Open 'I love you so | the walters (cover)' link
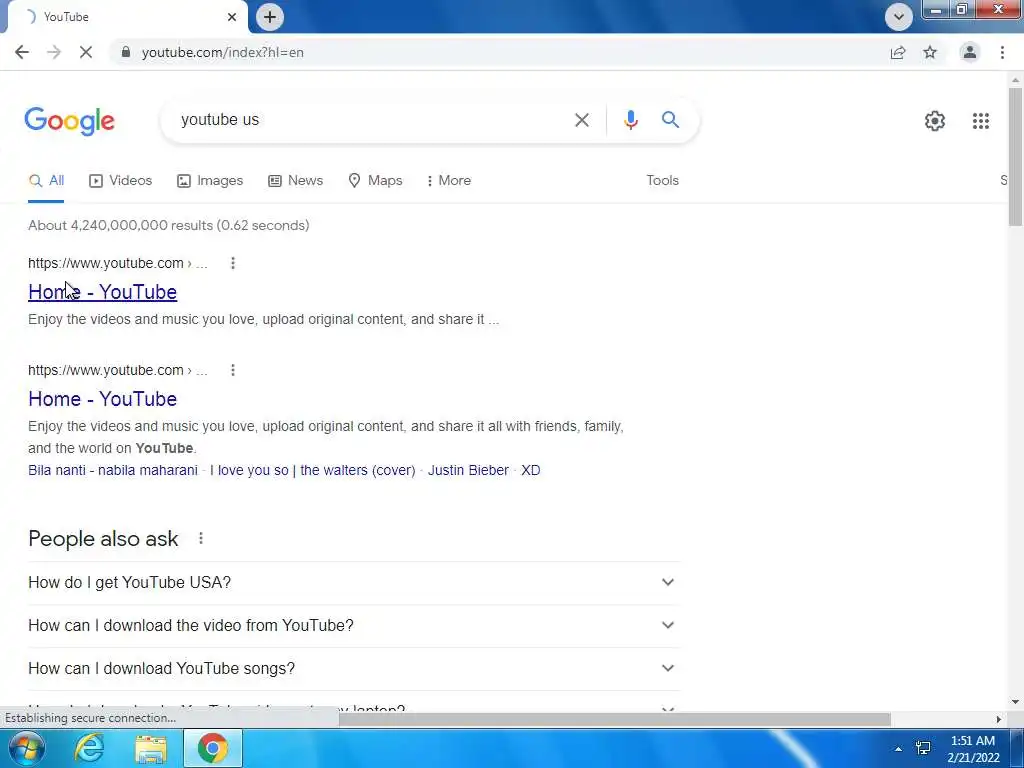Image resolution: width=1024 pixels, height=768 pixels. point(312,470)
